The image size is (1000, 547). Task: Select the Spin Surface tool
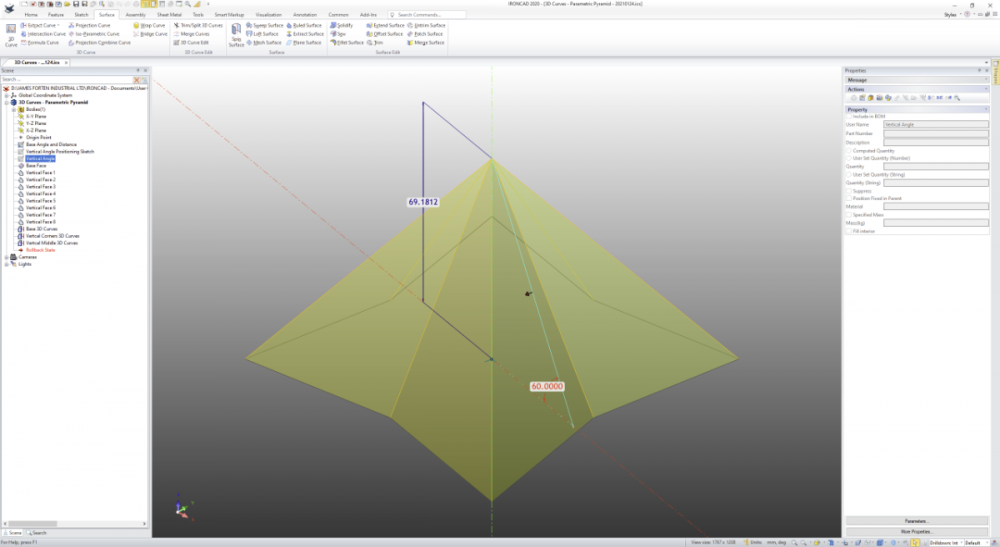click(236, 35)
